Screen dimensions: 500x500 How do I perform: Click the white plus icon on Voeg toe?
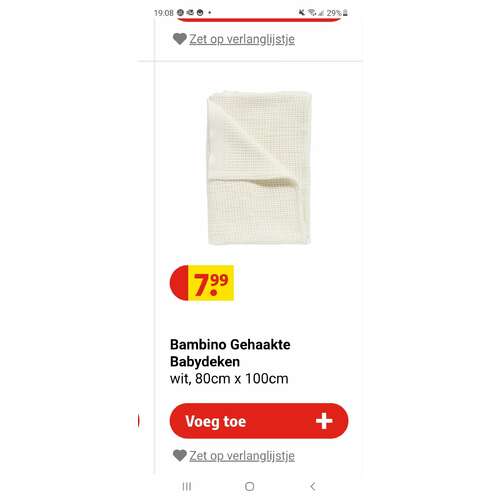[x=324, y=421]
